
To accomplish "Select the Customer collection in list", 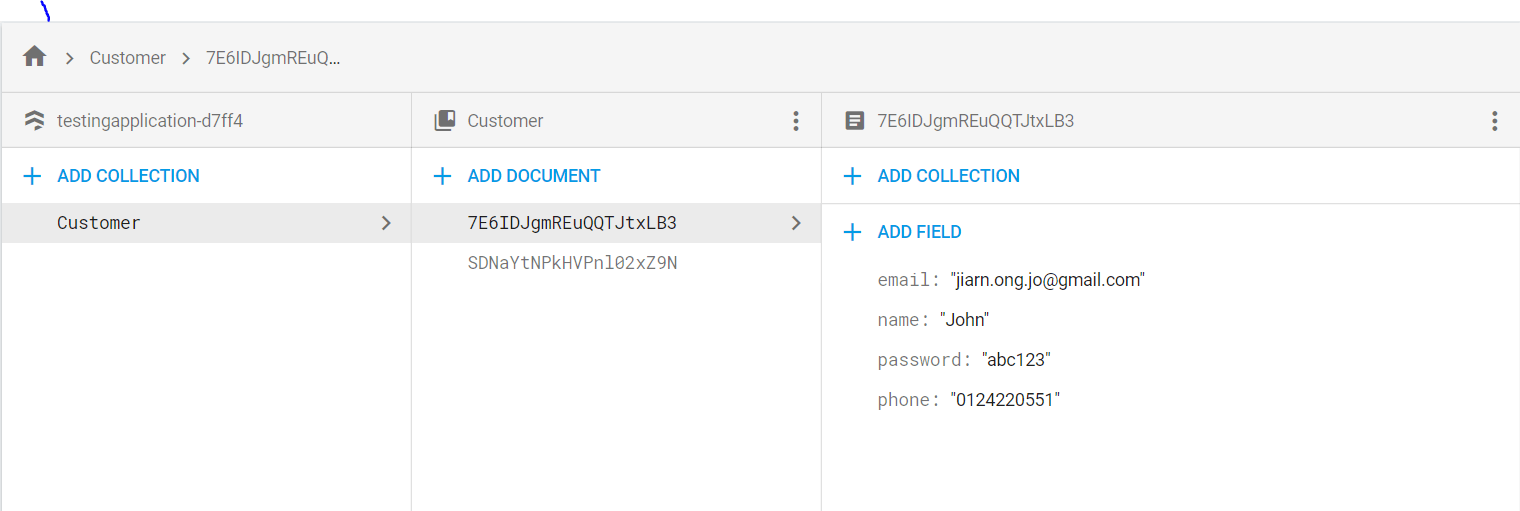I will click(x=99, y=223).
